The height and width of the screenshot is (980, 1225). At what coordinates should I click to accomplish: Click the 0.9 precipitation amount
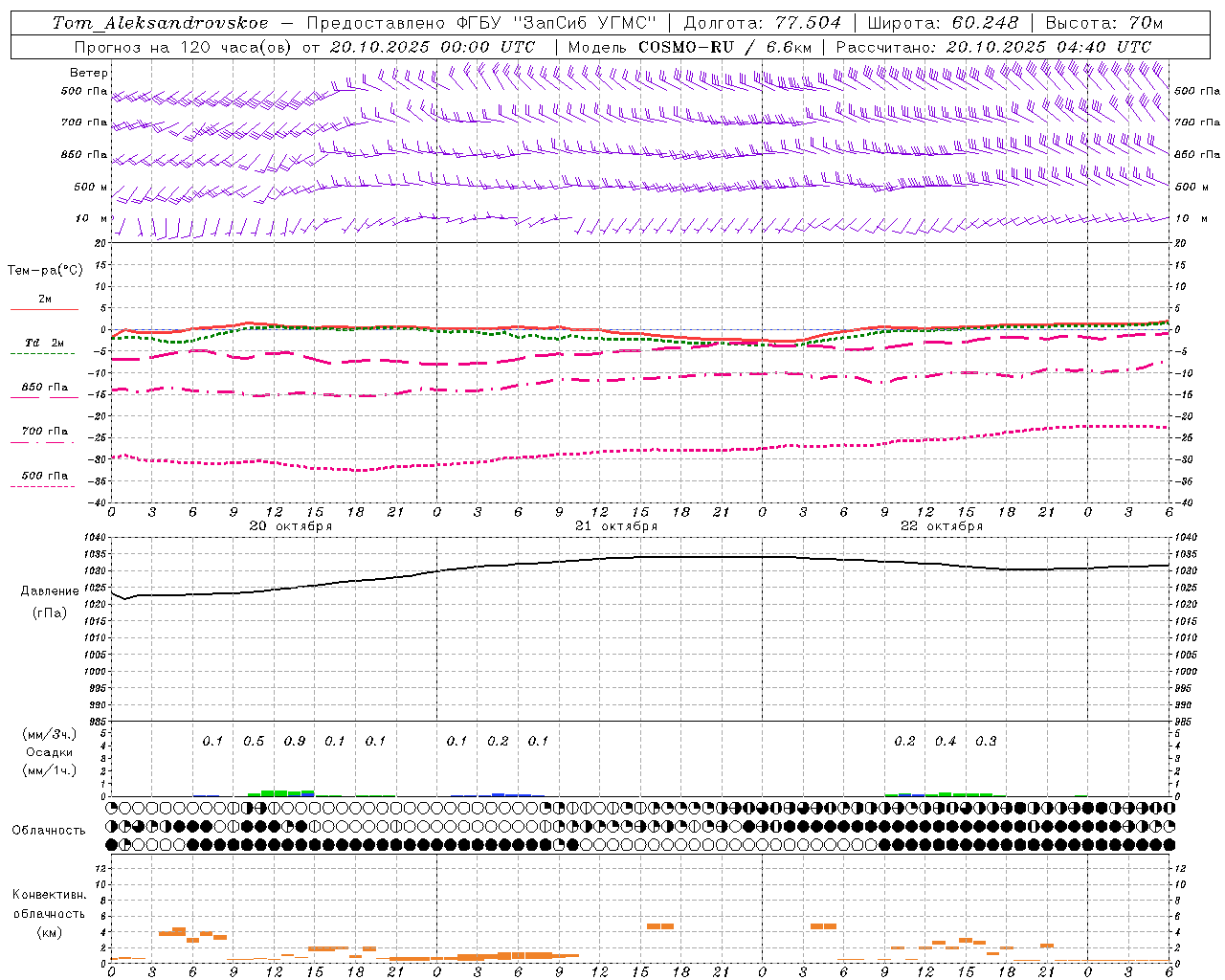point(295,742)
